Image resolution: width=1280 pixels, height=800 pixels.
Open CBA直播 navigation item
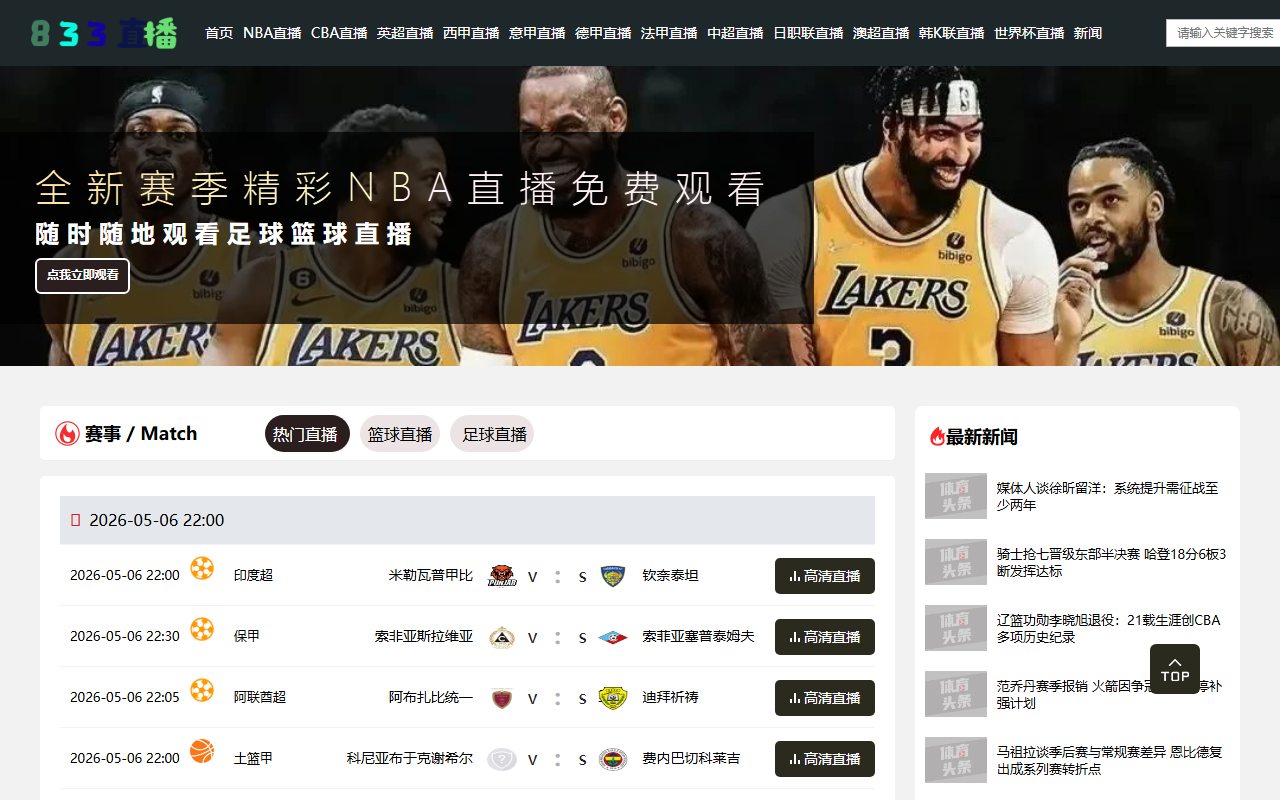point(339,33)
